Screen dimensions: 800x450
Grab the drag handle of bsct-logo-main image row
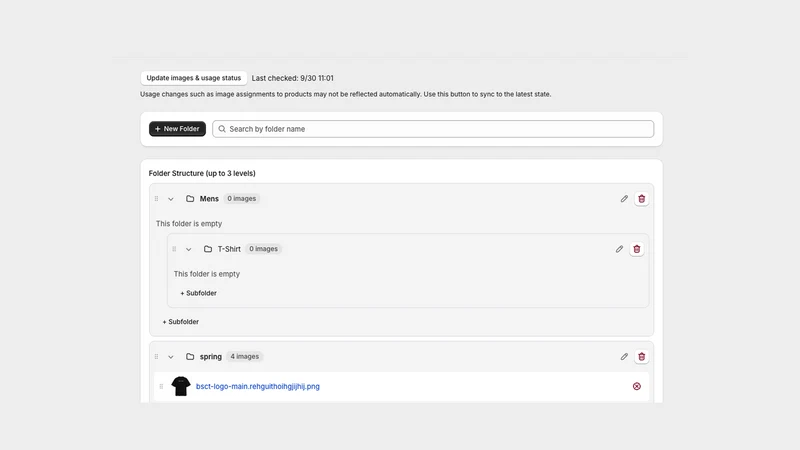161,386
